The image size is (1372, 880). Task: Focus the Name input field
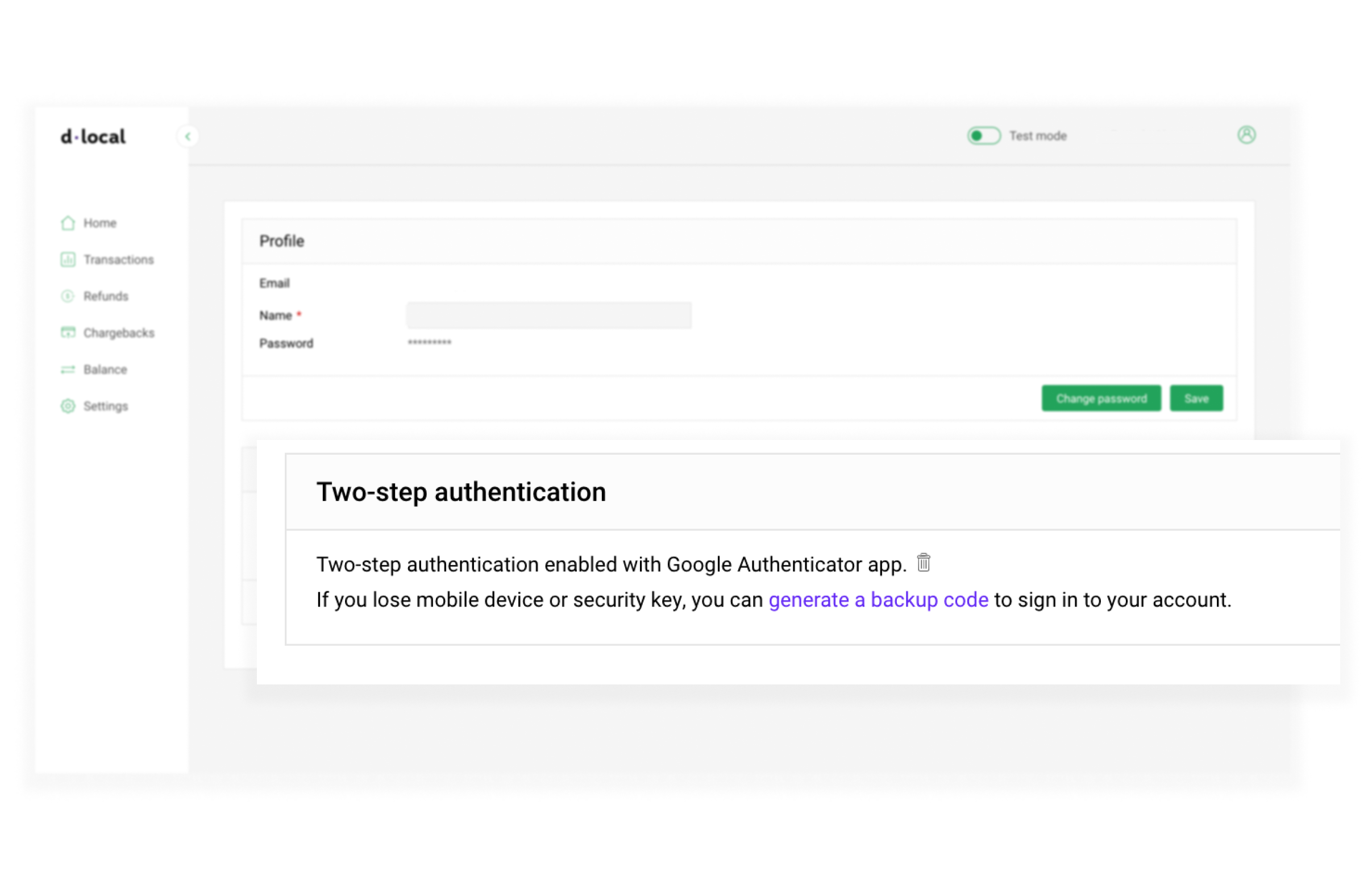(549, 316)
